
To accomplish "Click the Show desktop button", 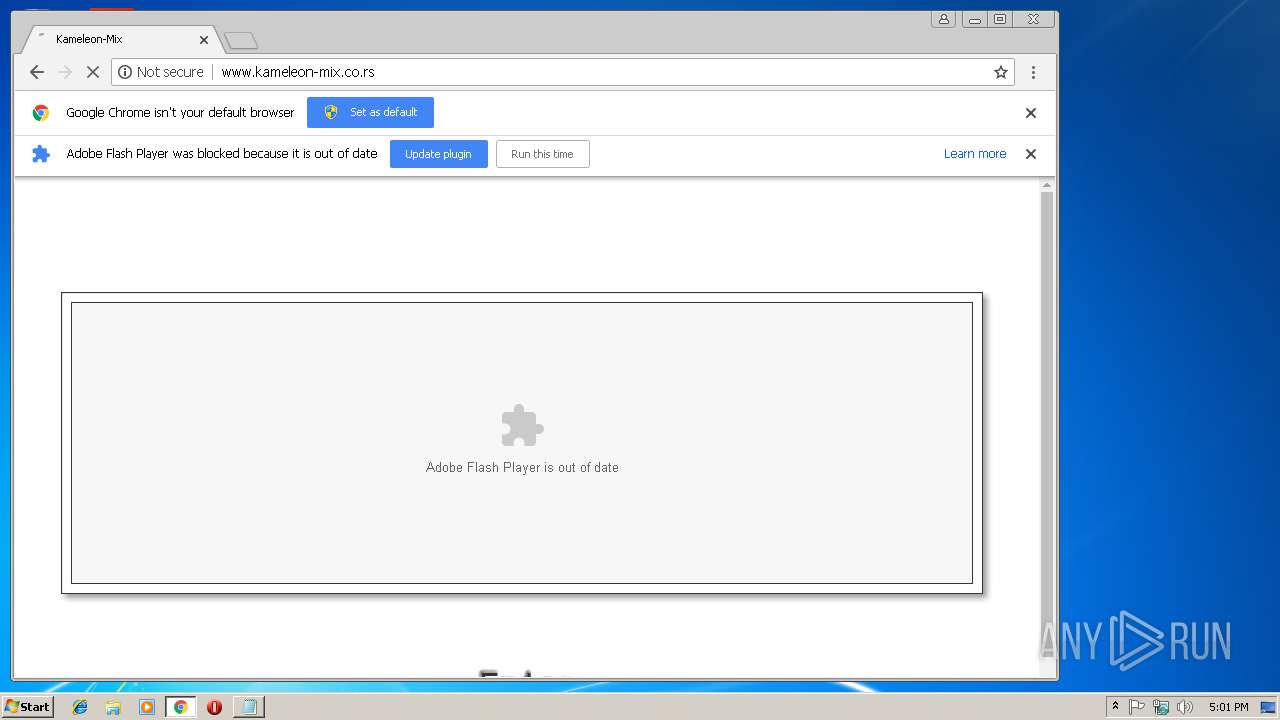I will 1268,707.
